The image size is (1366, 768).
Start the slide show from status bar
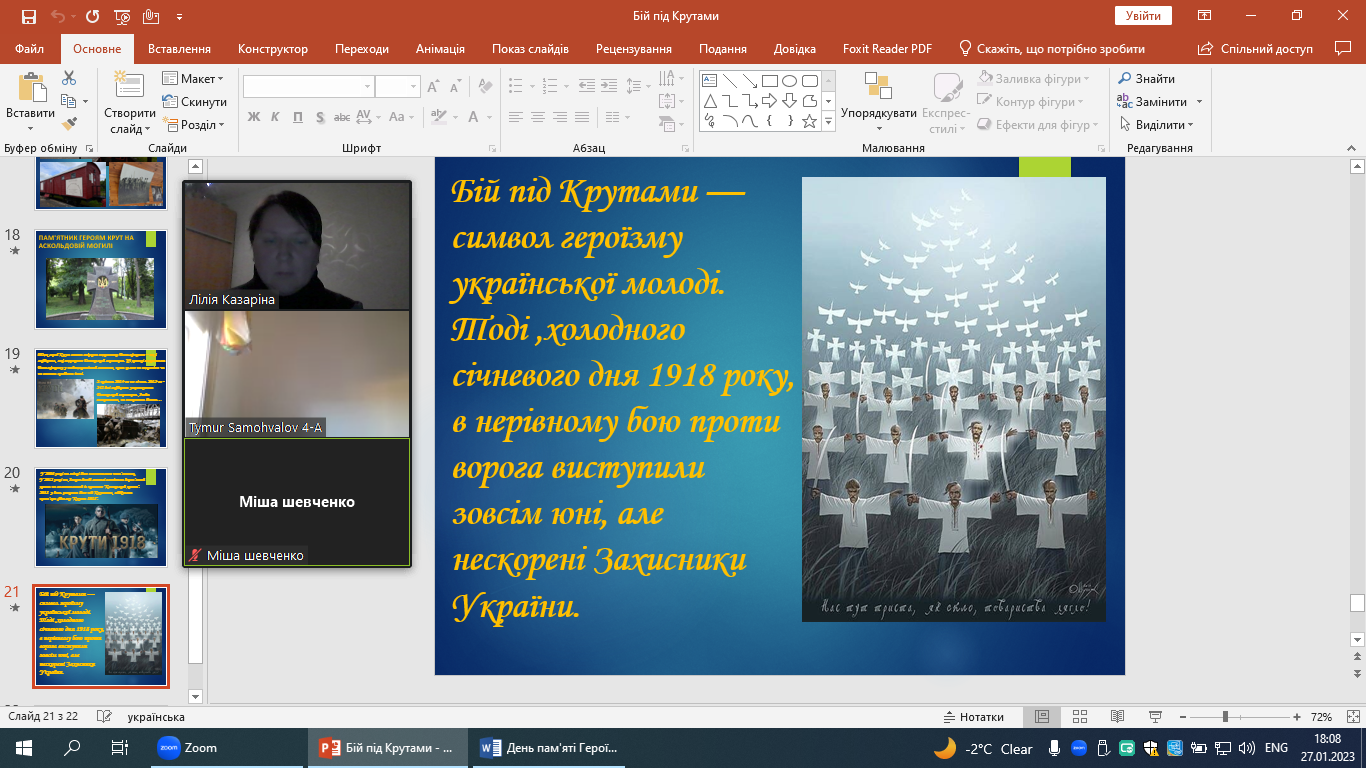[1155, 717]
